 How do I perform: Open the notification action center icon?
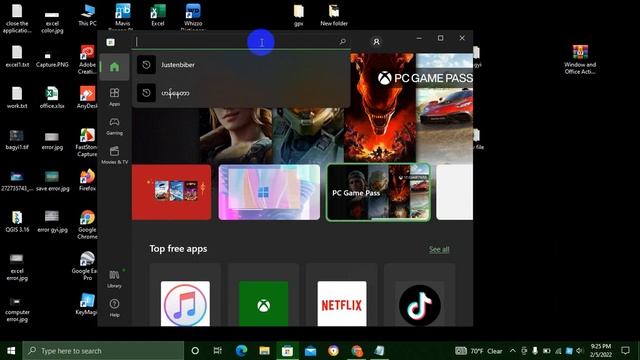(625, 351)
